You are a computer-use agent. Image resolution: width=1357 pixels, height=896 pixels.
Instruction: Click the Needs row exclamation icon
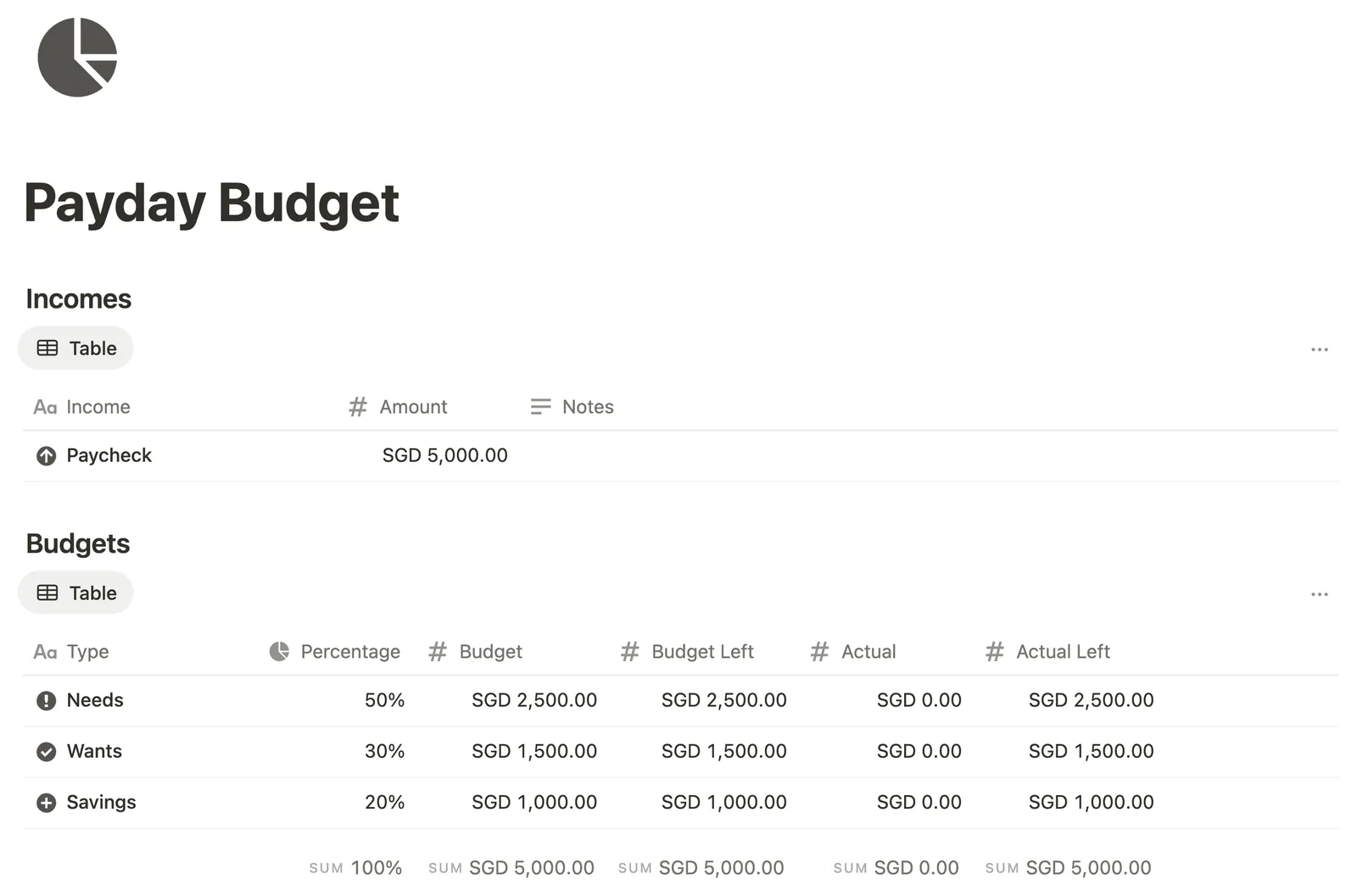(46, 700)
